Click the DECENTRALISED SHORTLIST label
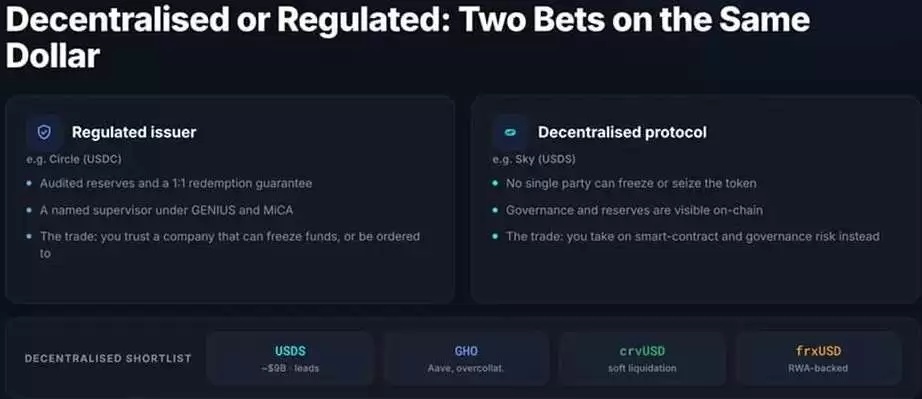Image resolution: width=922 pixels, height=399 pixels. pyautogui.click(x=108, y=358)
